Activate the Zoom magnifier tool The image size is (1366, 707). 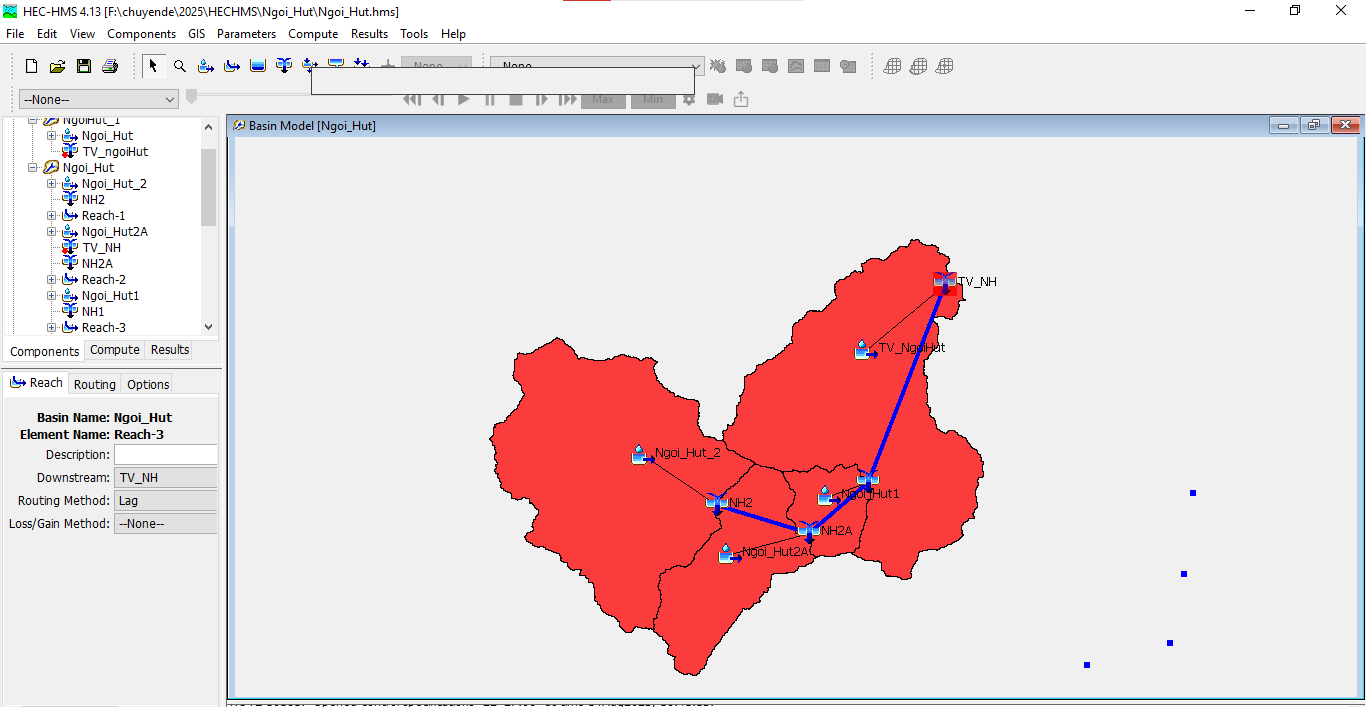pos(180,67)
